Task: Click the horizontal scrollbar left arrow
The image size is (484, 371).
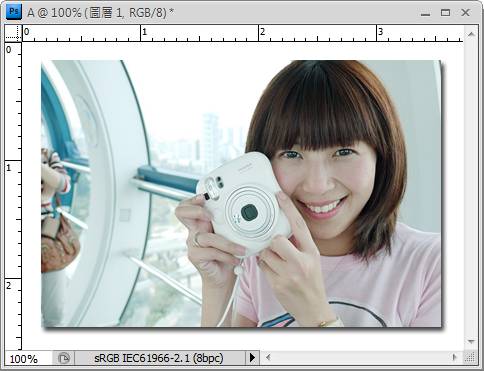Action: (268, 358)
